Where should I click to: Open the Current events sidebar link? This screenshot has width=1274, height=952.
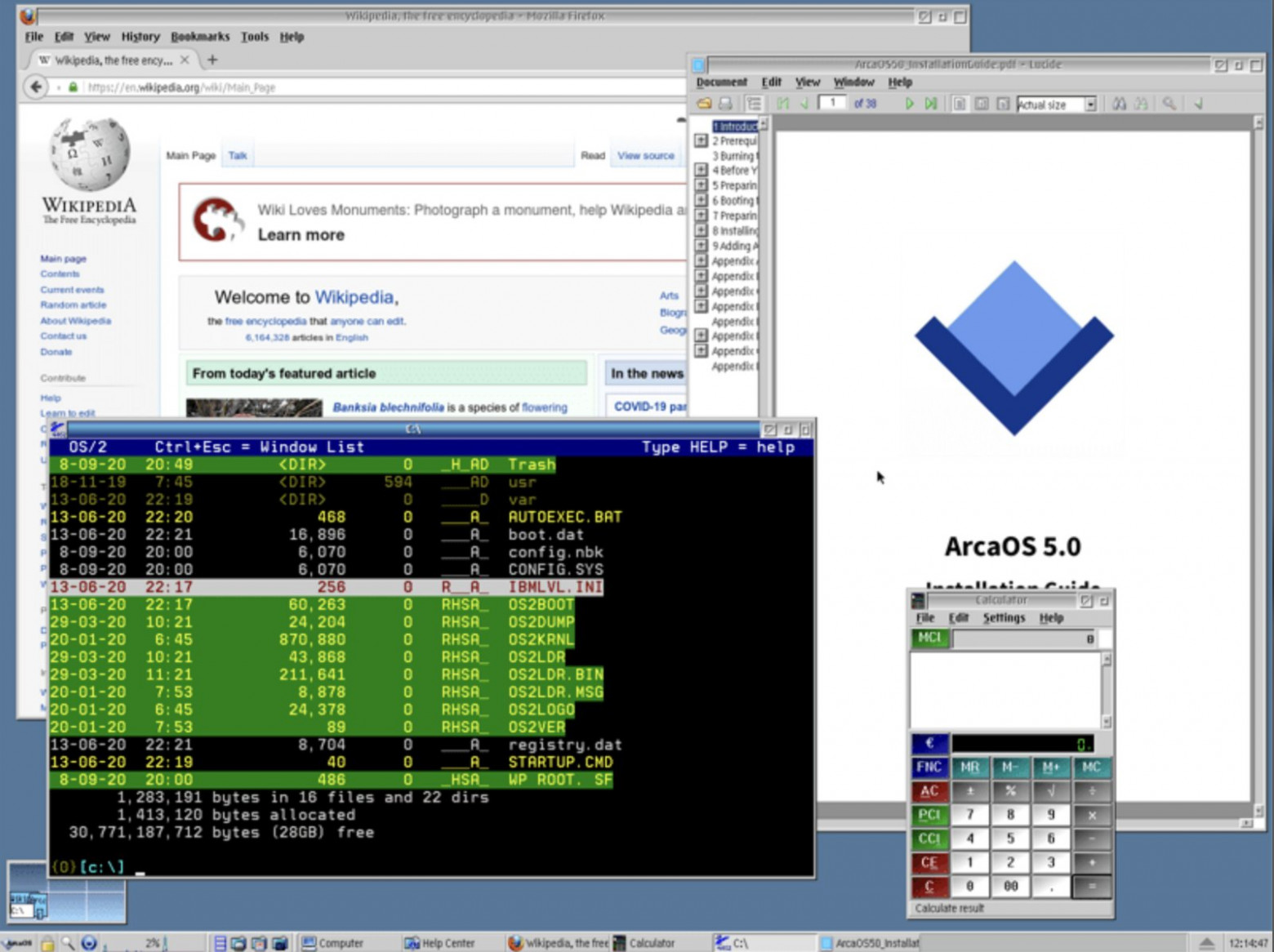pyautogui.click(x=72, y=290)
